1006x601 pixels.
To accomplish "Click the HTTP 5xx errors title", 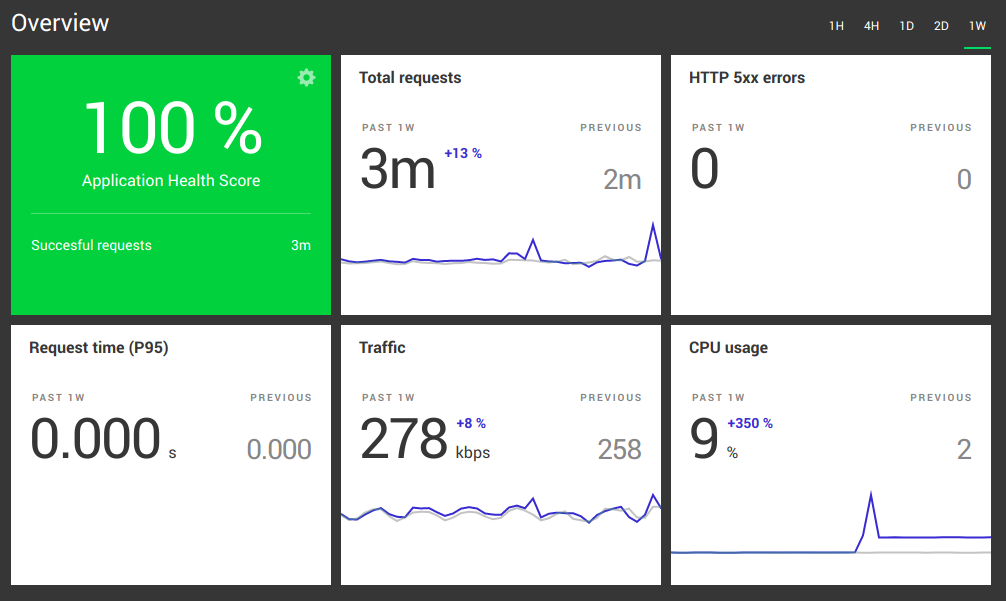I will point(746,78).
